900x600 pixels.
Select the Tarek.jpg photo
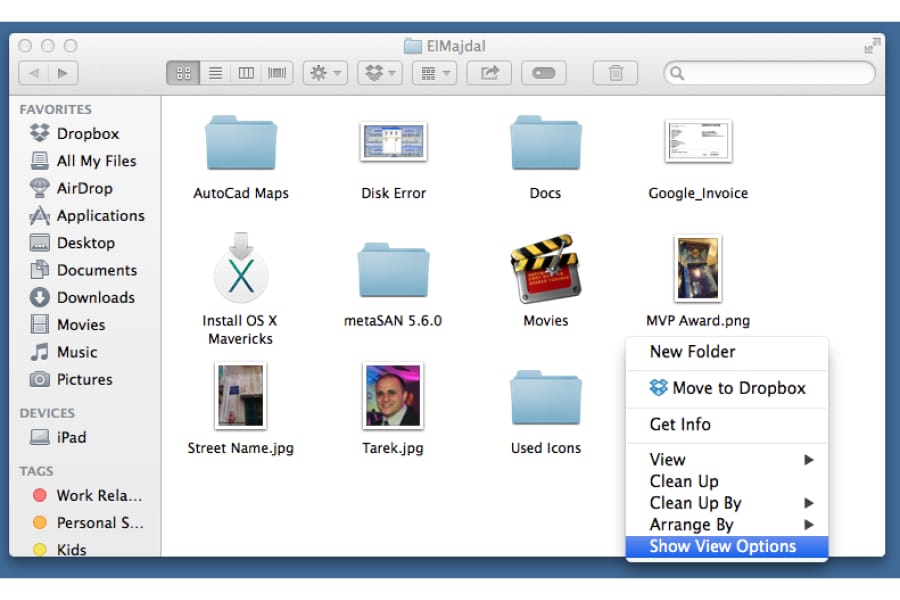click(x=393, y=409)
